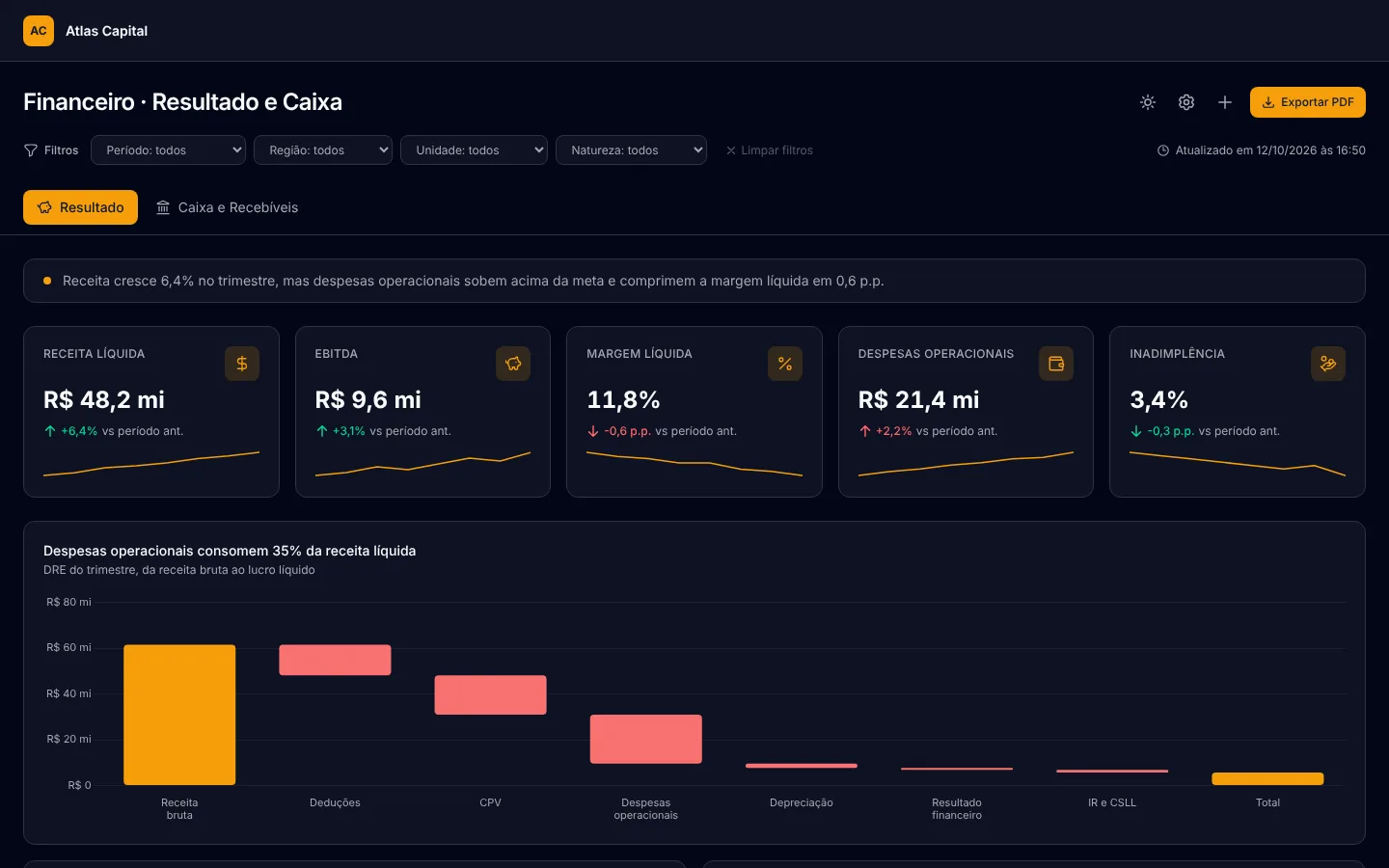Select the Total waterfall bar
Image resolution: width=1389 pixels, height=868 pixels.
click(1267, 778)
